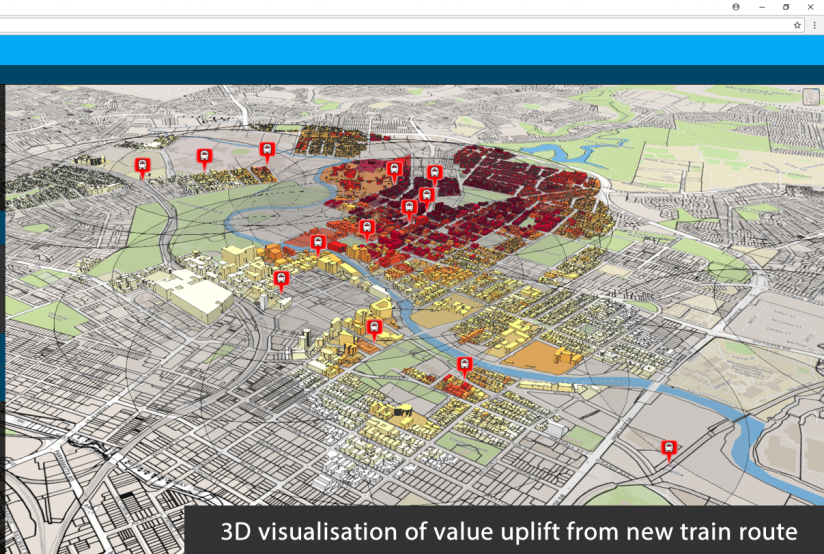Open the browser profile account icon
824x554 pixels.
(736, 7)
